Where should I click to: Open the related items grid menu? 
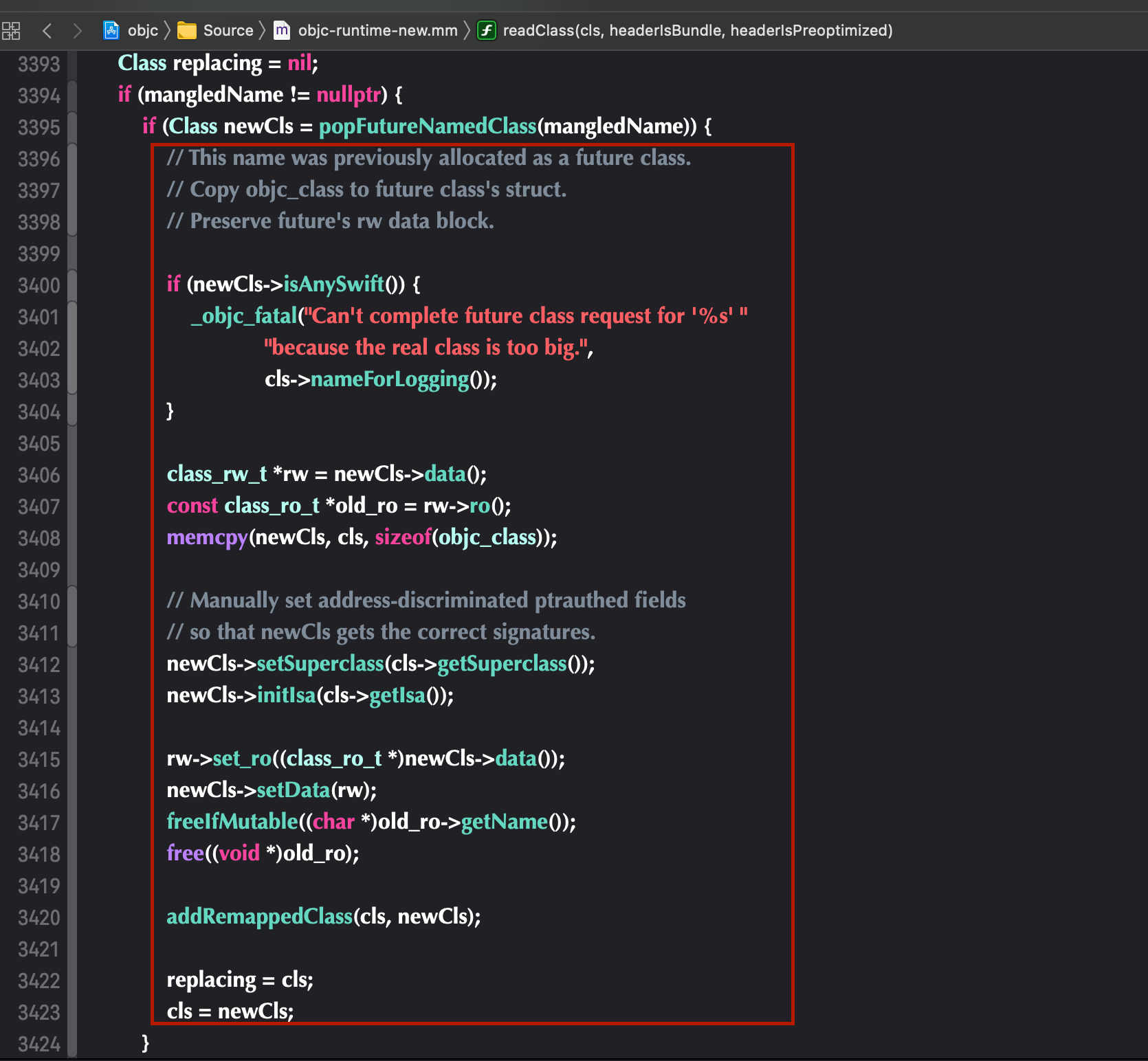12,30
